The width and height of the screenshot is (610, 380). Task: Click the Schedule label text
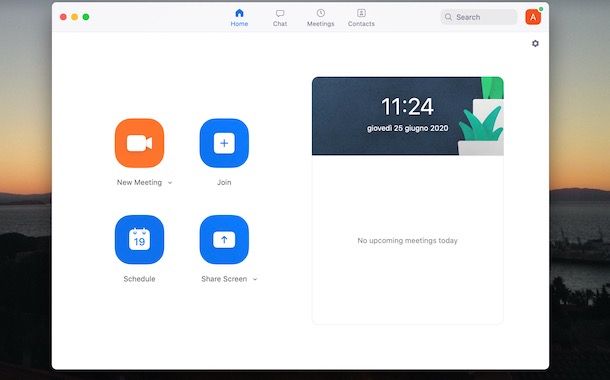coord(139,279)
